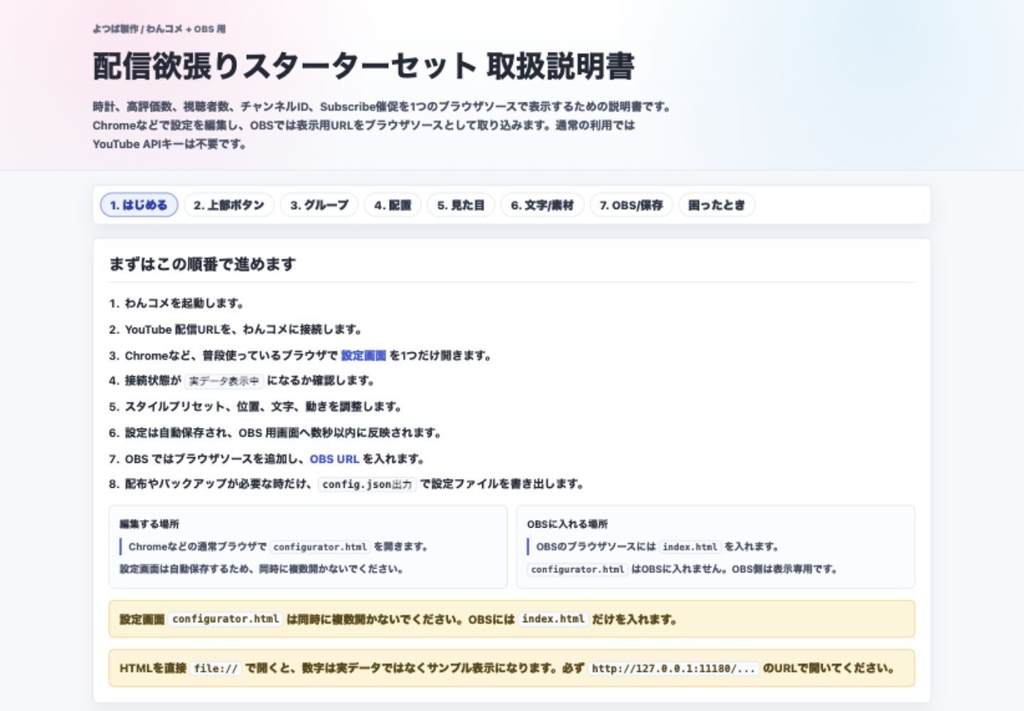This screenshot has height=711, width=1024.
Task: Click the intro line mentioning "YouTube APIキーは不要です"
Action: click(169, 144)
